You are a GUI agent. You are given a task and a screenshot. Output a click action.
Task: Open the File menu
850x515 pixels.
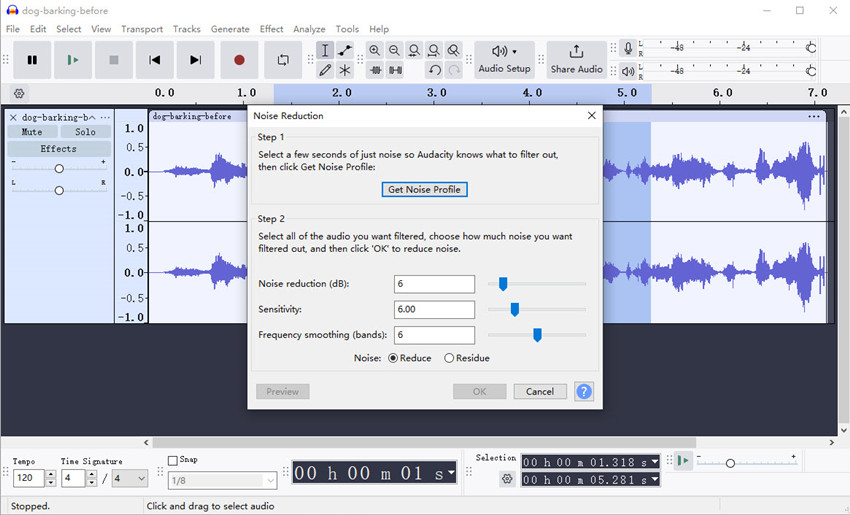tap(12, 29)
